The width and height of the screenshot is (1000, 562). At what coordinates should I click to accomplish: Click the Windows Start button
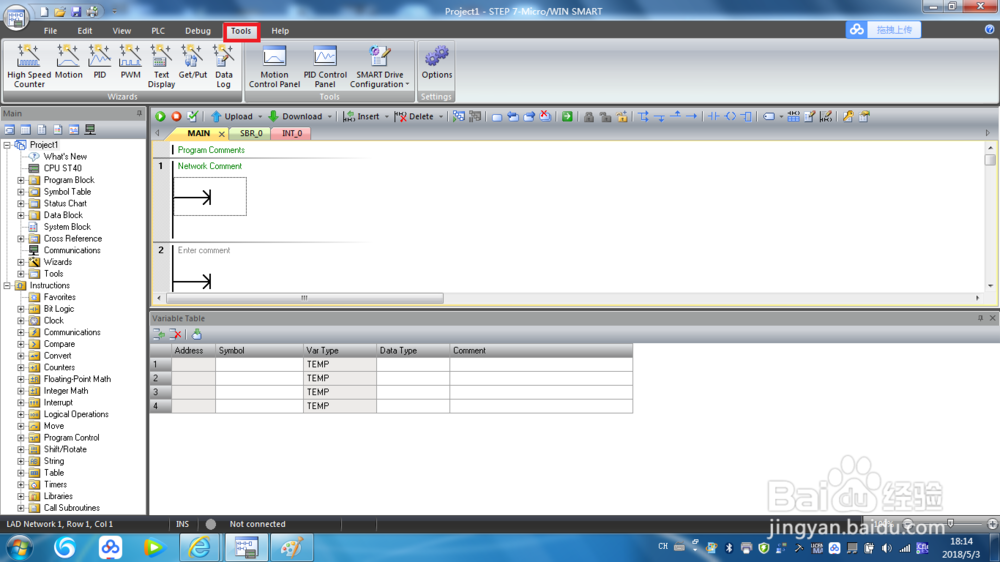click(20, 547)
